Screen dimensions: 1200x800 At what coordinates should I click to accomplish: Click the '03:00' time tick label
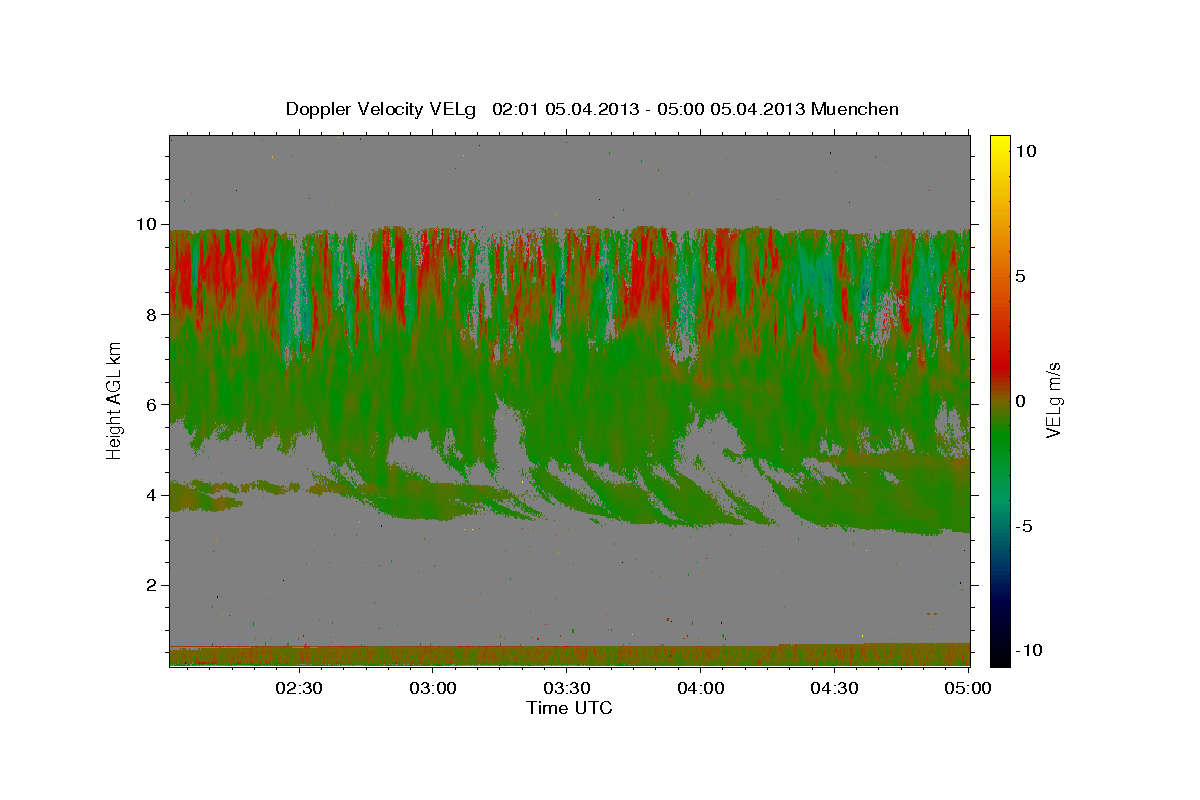(433, 688)
